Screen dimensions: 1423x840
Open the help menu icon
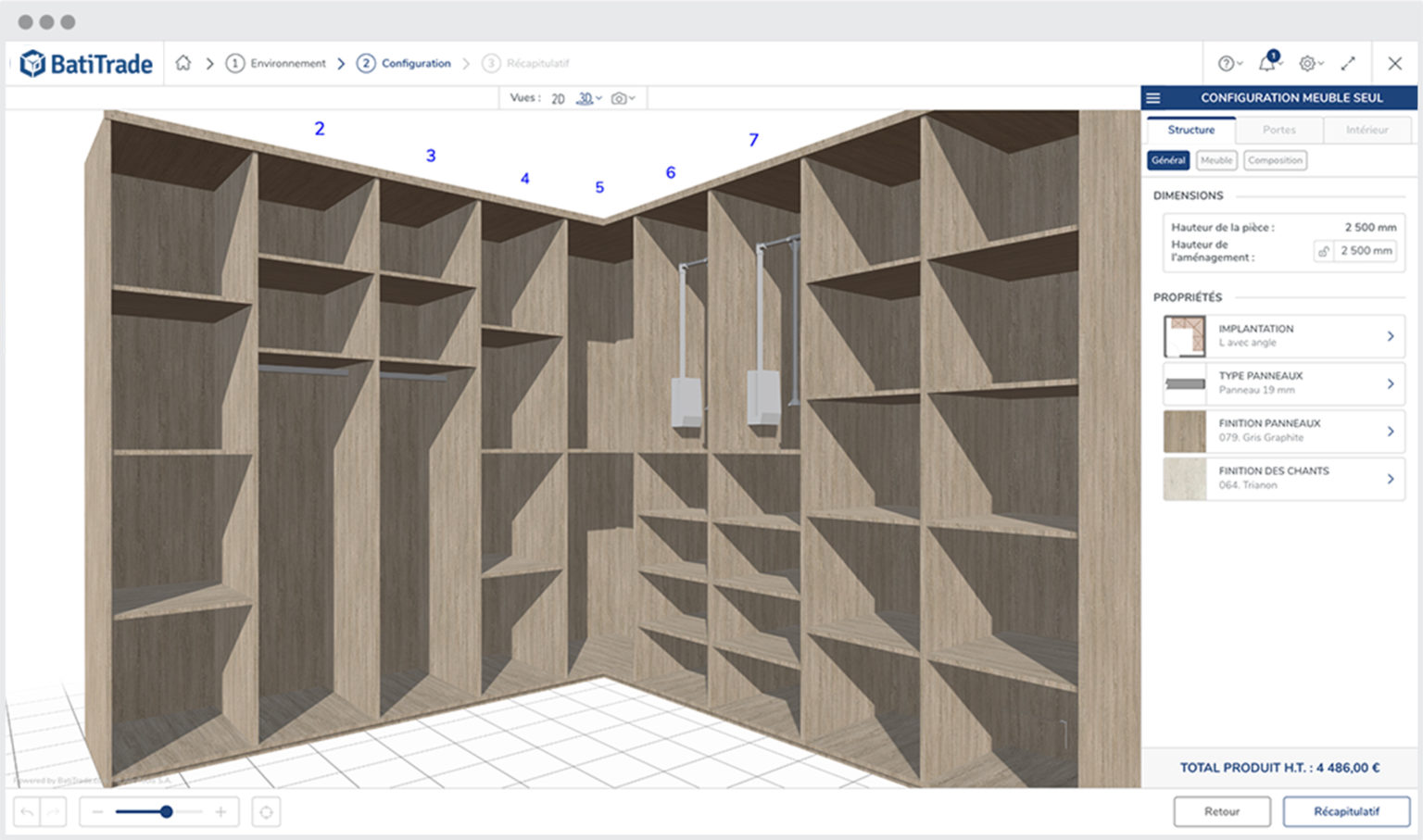coord(1225,63)
